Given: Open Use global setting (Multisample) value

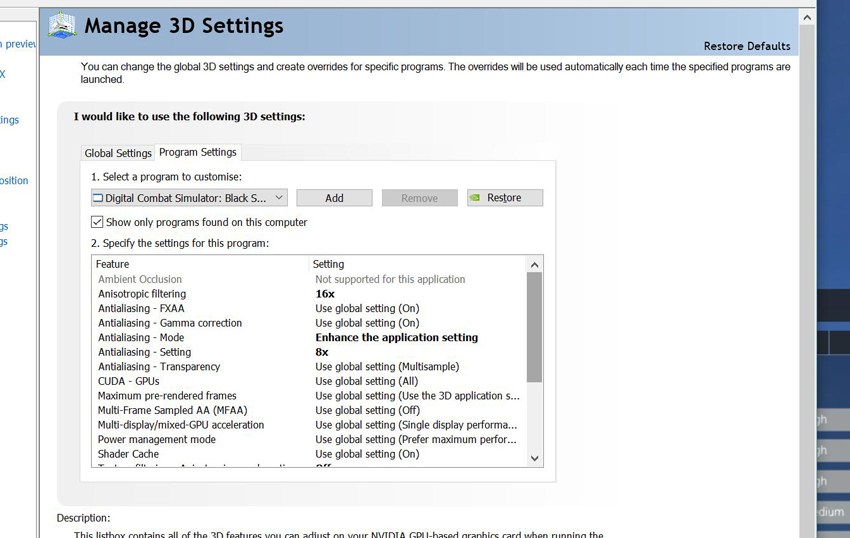Looking at the screenshot, I should click(x=387, y=367).
